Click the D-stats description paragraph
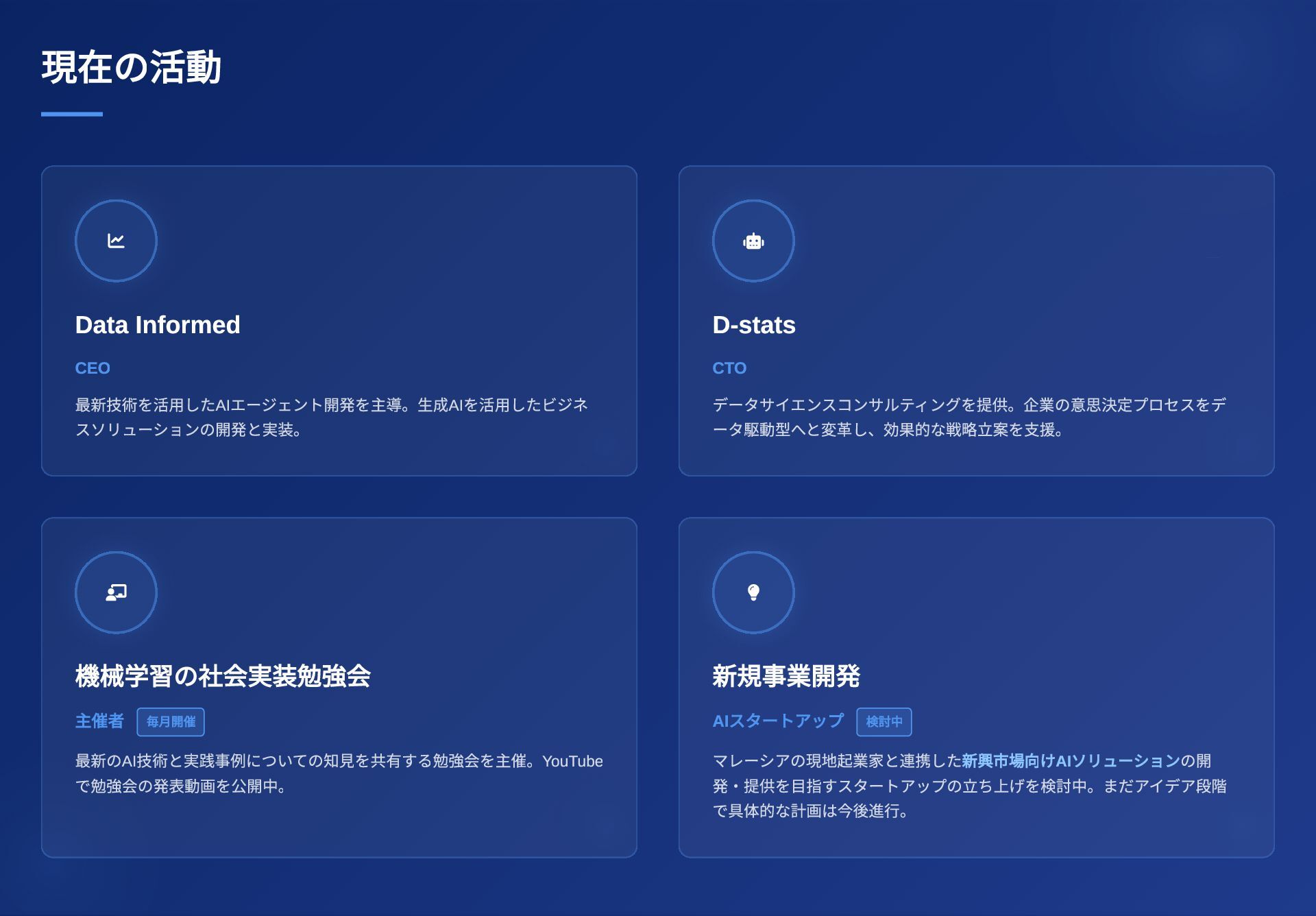The height and width of the screenshot is (916, 1316). click(x=968, y=417)
